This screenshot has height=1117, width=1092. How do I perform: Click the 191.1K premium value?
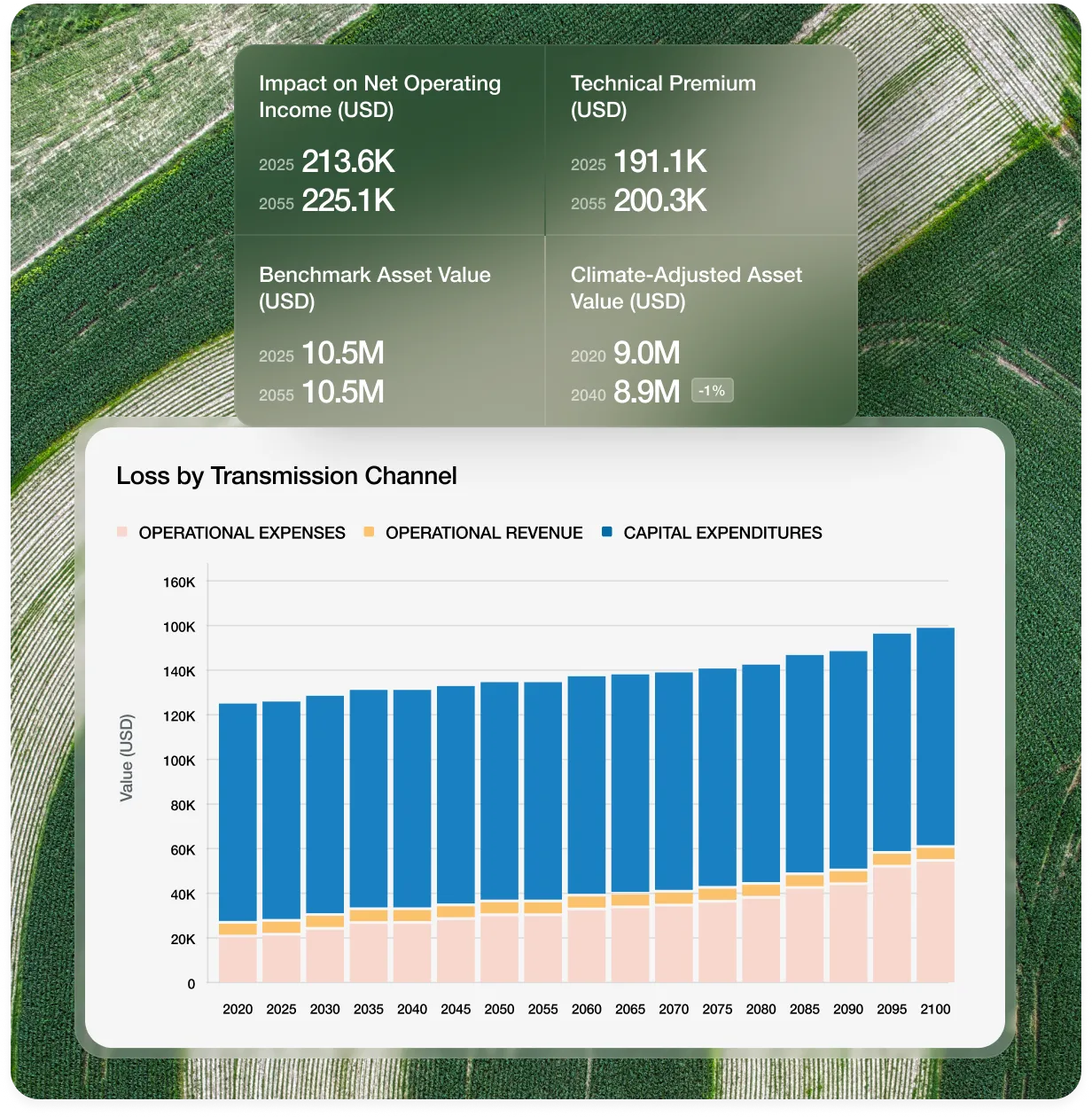pos(660,161)
